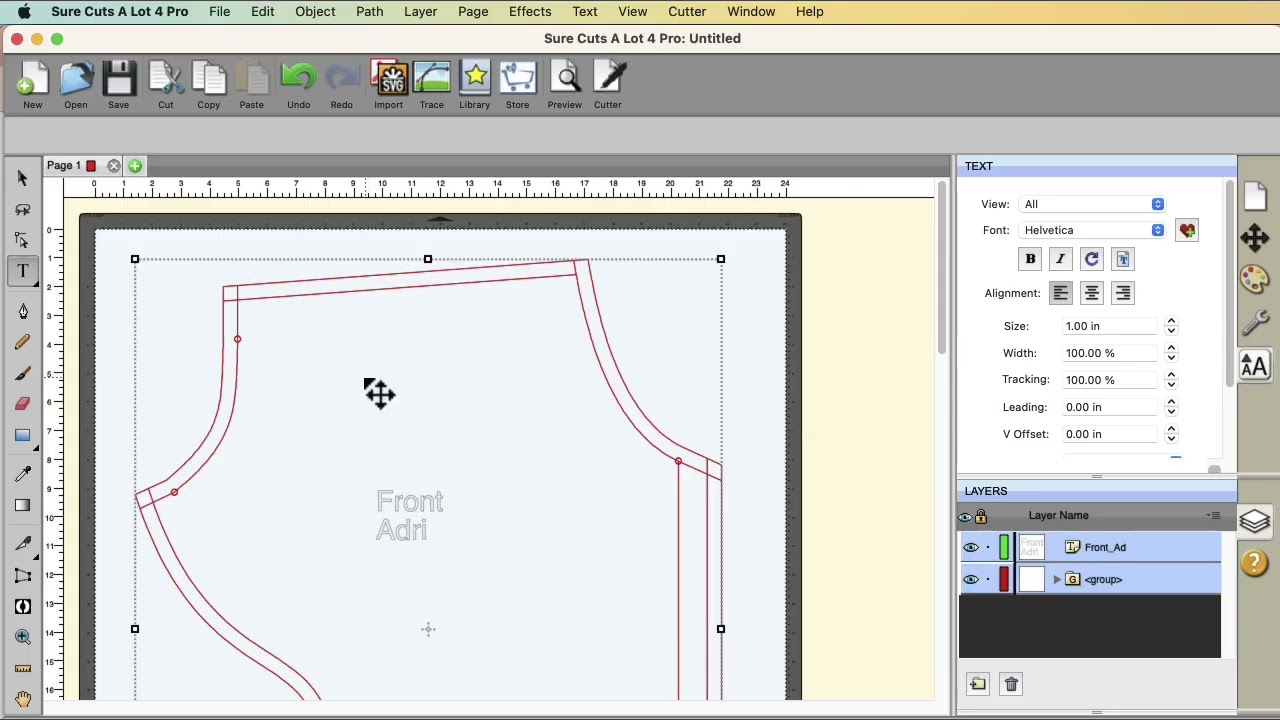Viewport: 1280px width, 720px height.
Task: Click the orange Help question icon
Action: 1255,563
